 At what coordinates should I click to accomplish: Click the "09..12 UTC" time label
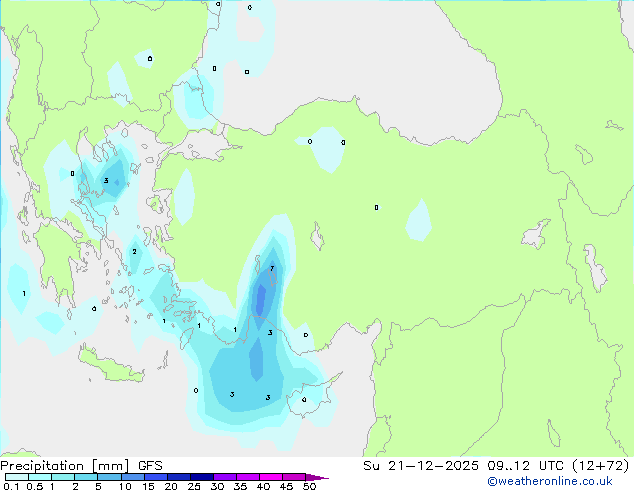coord(525,466)
